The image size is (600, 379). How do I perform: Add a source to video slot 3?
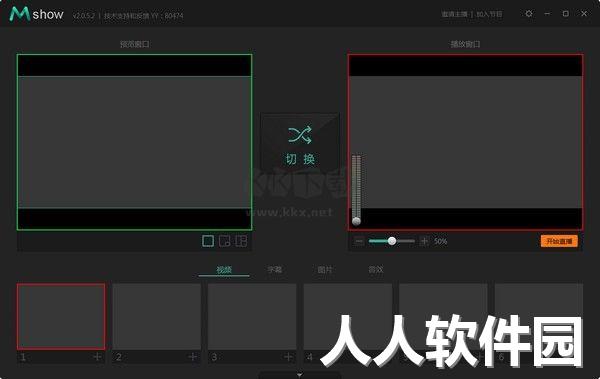coord(288,357)
